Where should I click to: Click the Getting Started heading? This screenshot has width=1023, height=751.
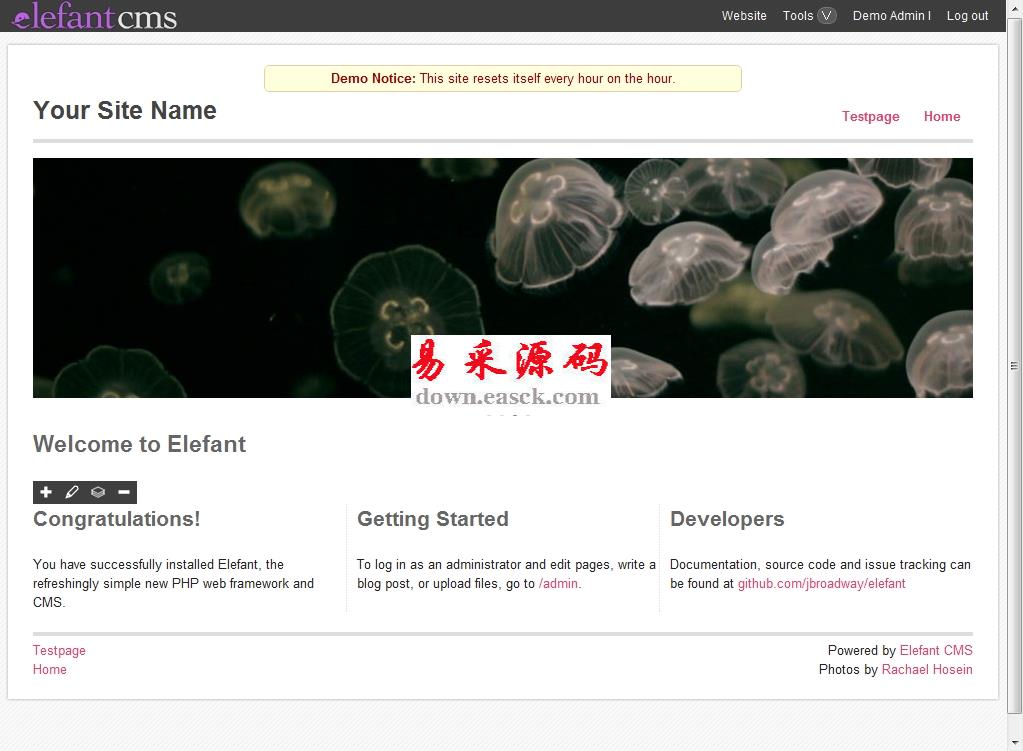click(x=433, y=519)
